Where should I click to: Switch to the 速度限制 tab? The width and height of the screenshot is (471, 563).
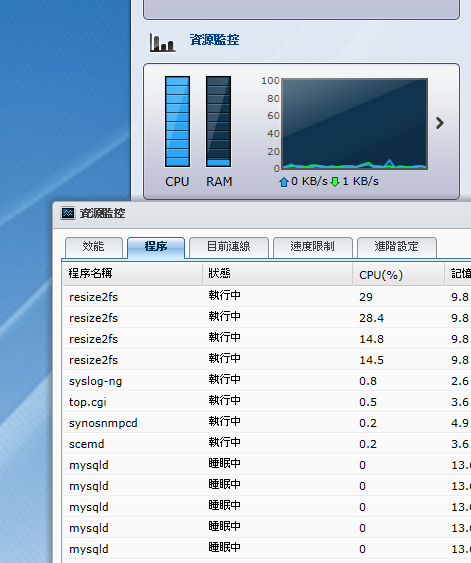click(x=313, y=247)
